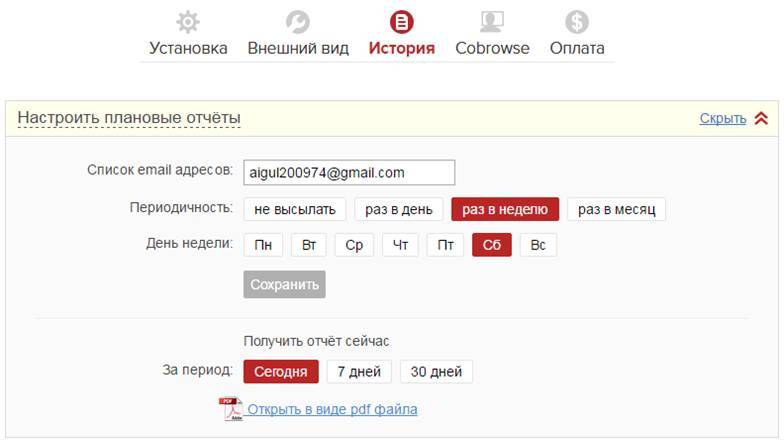Choose 'раз в день' frequency

click(398, 209)
